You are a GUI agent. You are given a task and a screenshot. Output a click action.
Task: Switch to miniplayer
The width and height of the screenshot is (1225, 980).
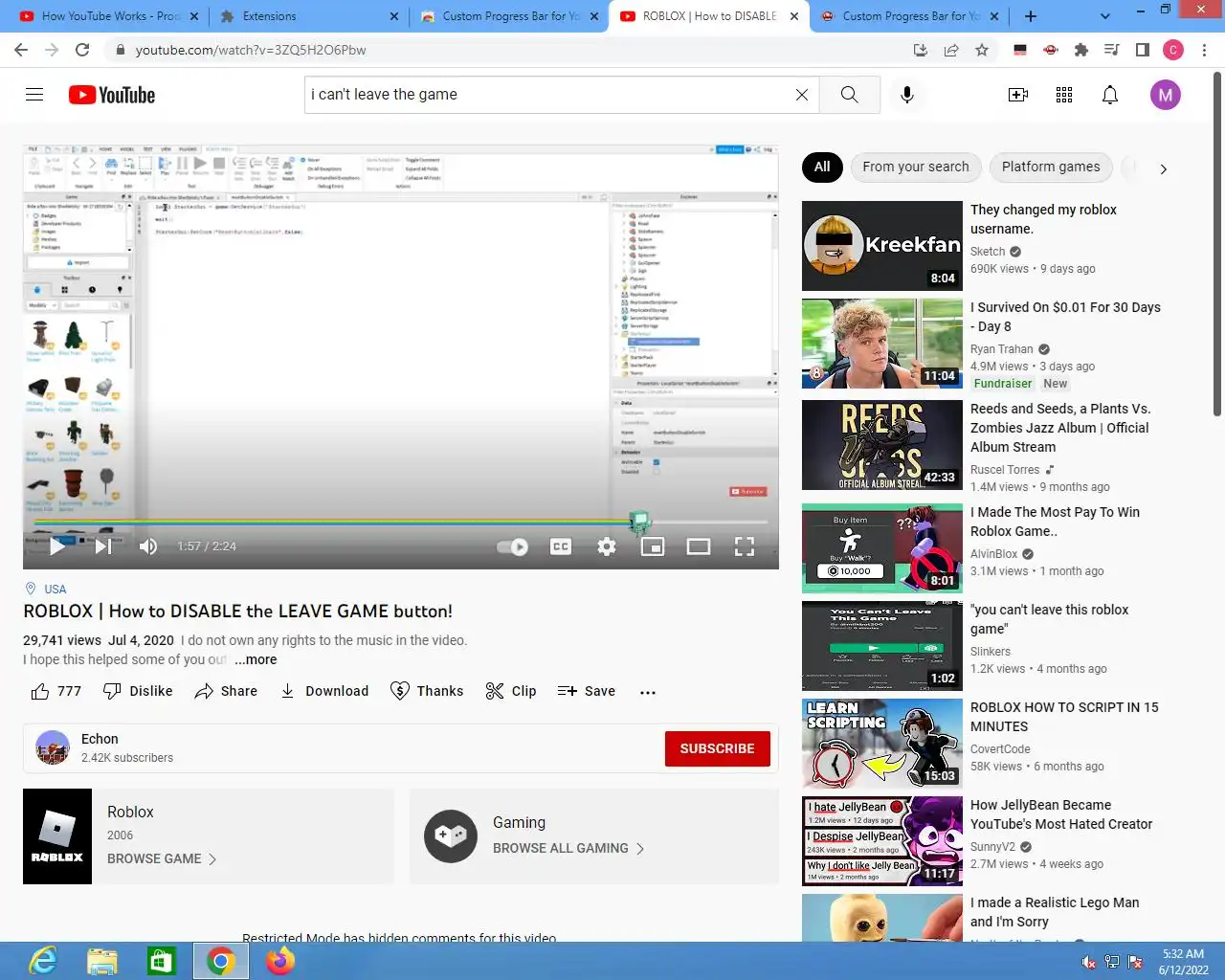(x=653, y=546)
